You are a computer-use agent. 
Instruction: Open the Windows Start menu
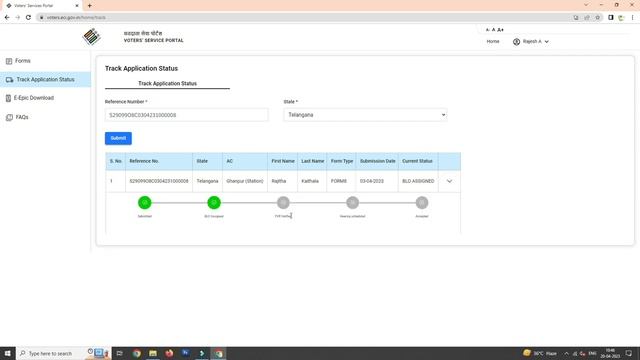[x=8, y=353]
